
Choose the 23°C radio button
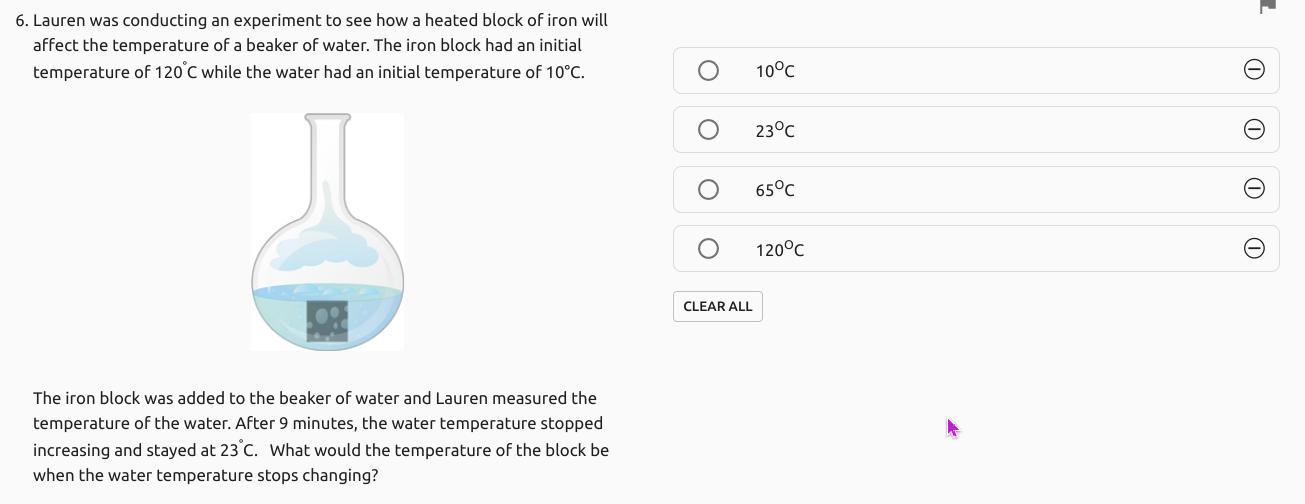coord(708,130)
